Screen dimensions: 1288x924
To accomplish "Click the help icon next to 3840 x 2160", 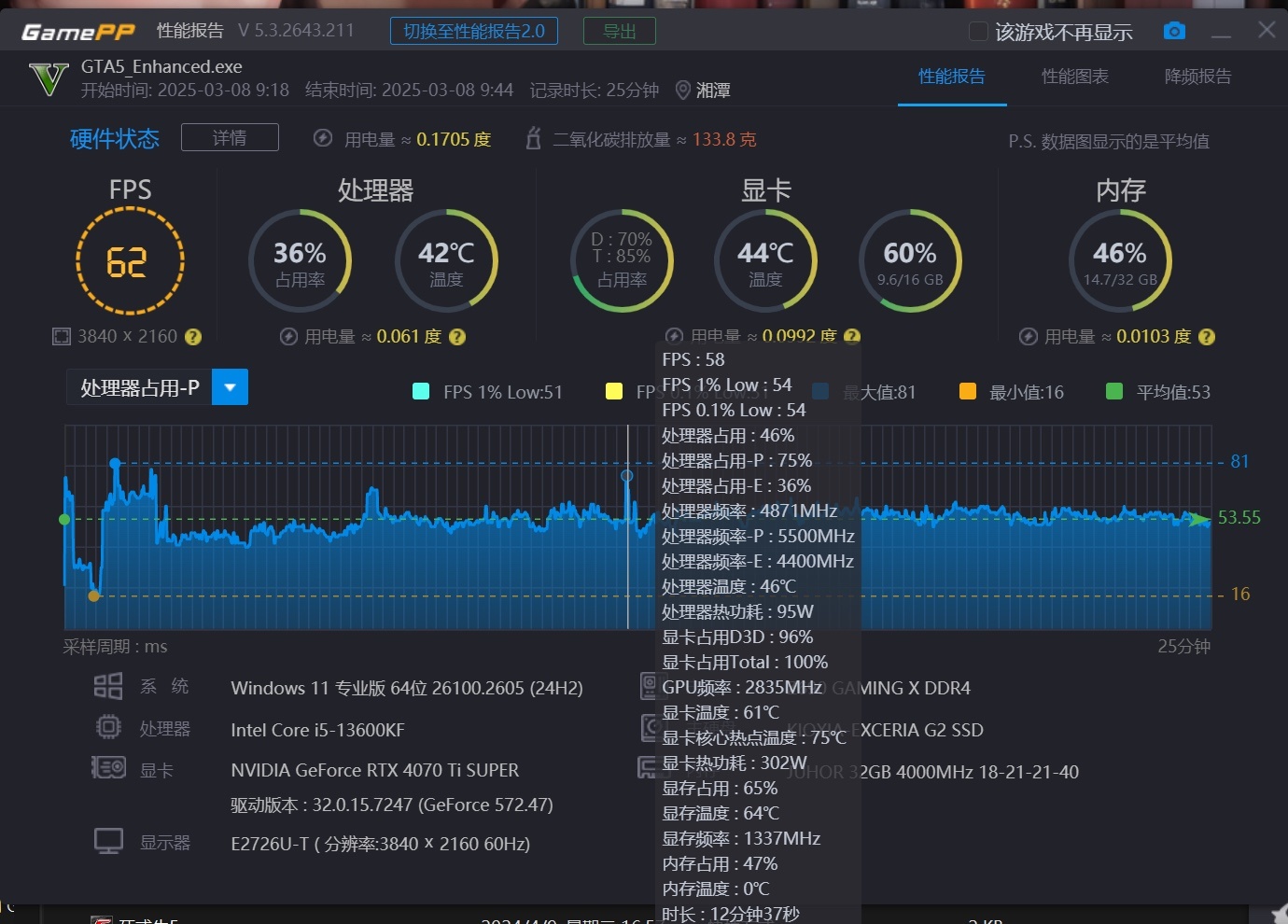I will [193, 337].
